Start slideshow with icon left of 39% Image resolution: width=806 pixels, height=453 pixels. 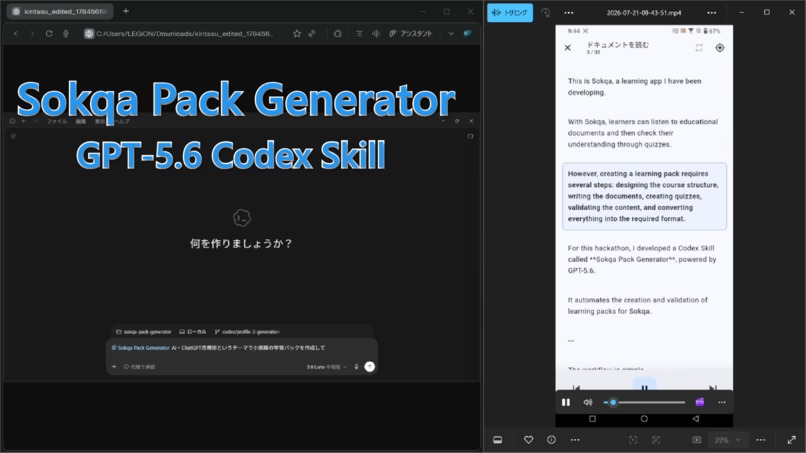point(697,440)
